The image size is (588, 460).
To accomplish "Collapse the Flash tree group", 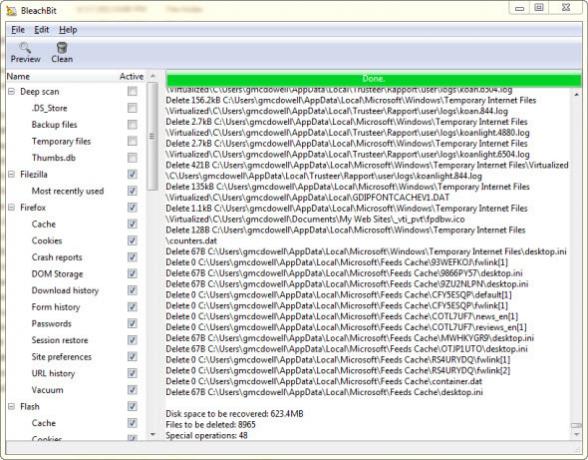I will click(12, 406).
